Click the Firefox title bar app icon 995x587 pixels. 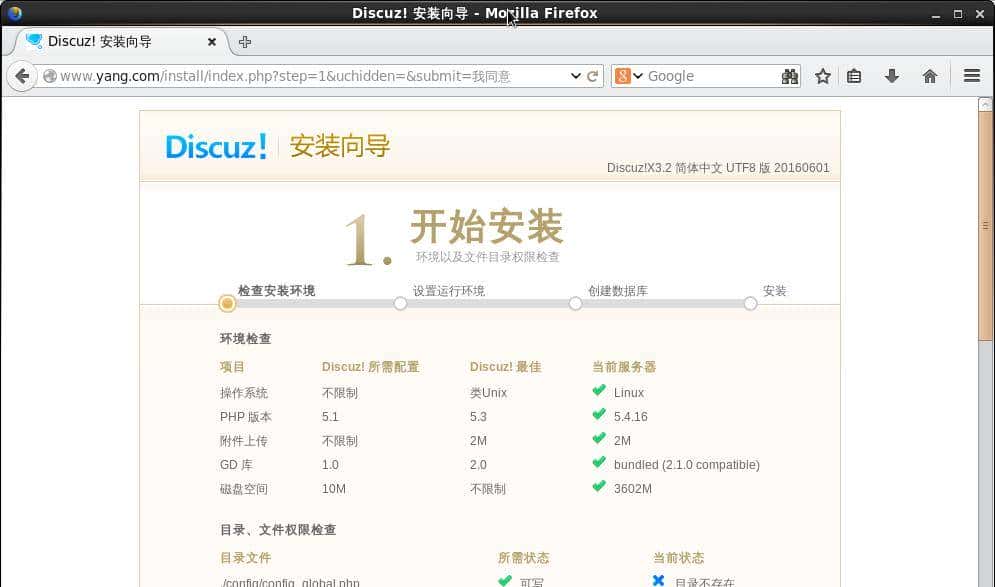coord(14,13)
